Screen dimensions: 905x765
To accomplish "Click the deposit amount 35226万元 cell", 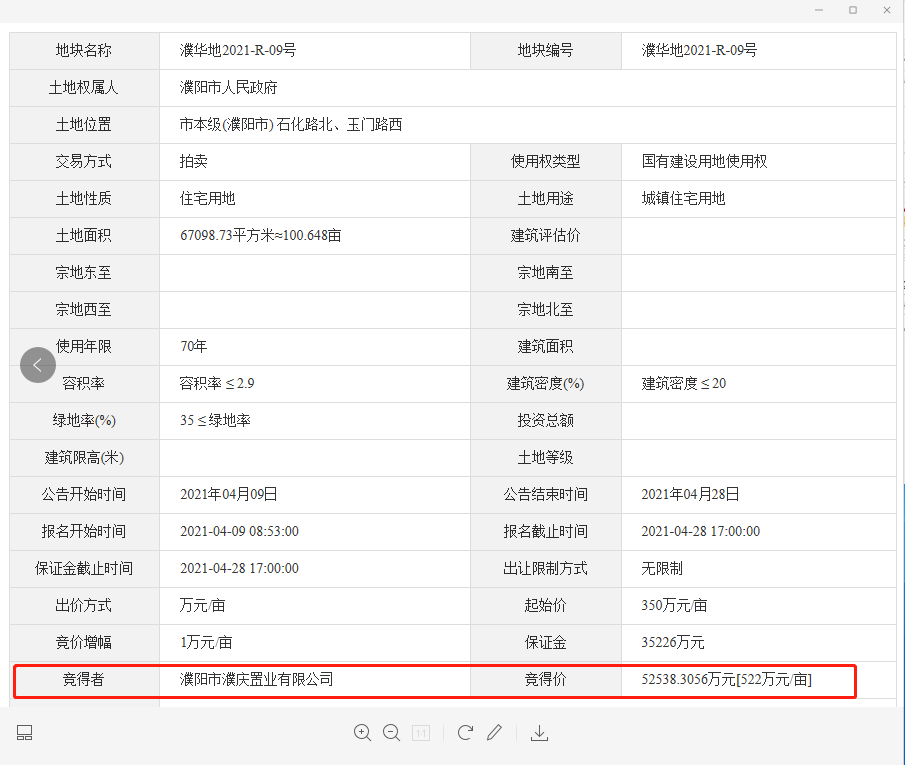I will [x=672, y=643].
